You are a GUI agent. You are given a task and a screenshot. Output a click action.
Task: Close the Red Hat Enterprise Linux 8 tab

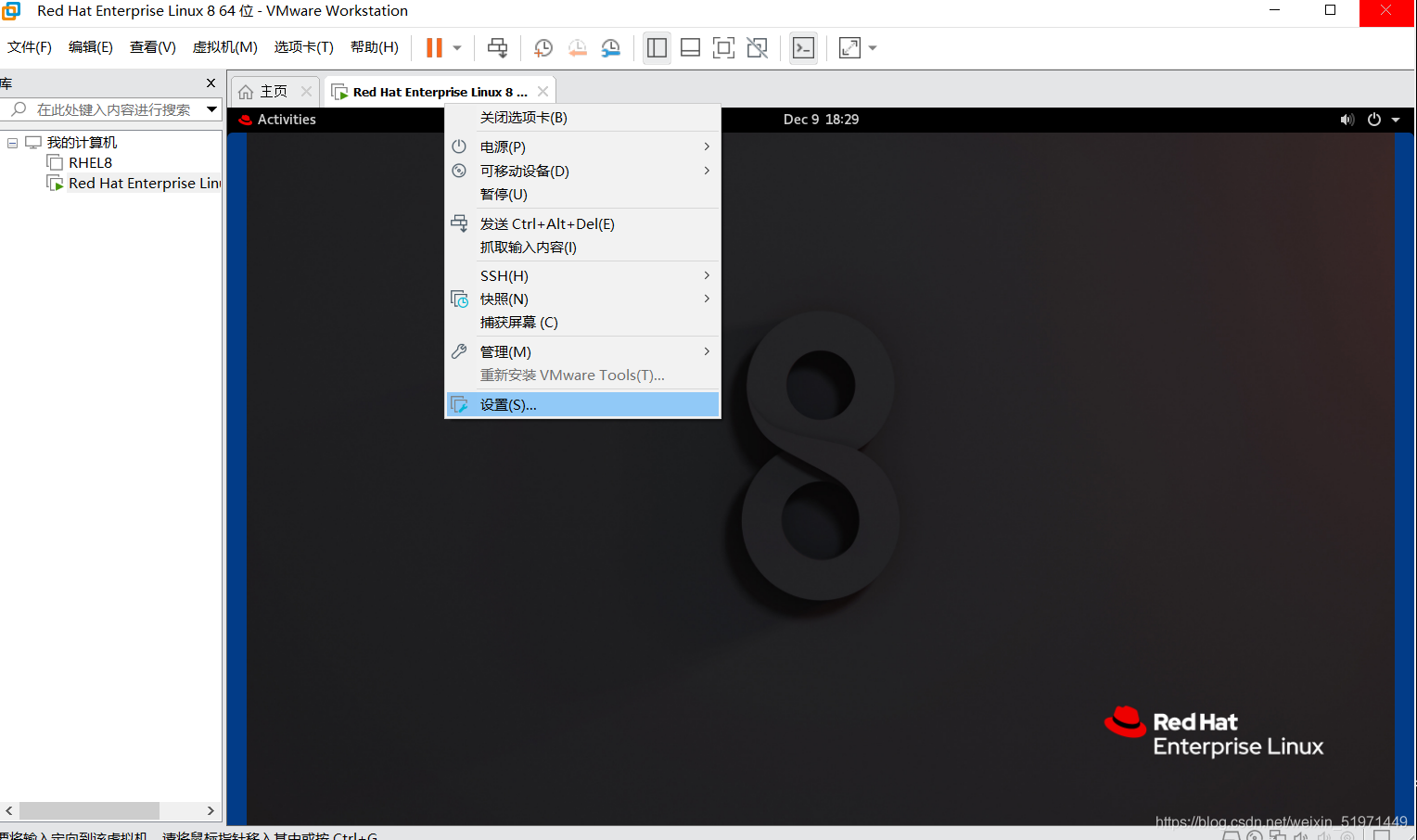pos(543,92)
